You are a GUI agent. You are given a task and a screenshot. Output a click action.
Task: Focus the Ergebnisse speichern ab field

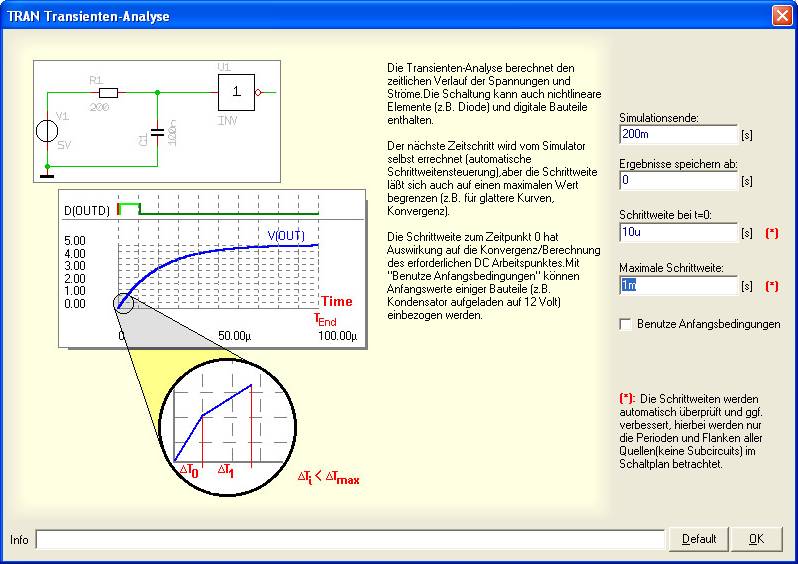[x=677, y=181]
